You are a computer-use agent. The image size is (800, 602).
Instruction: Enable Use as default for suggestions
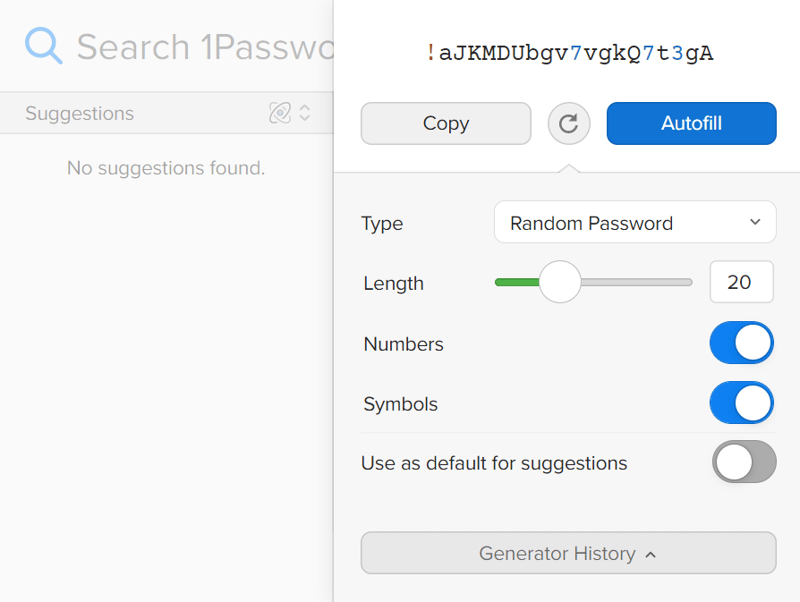744,462
